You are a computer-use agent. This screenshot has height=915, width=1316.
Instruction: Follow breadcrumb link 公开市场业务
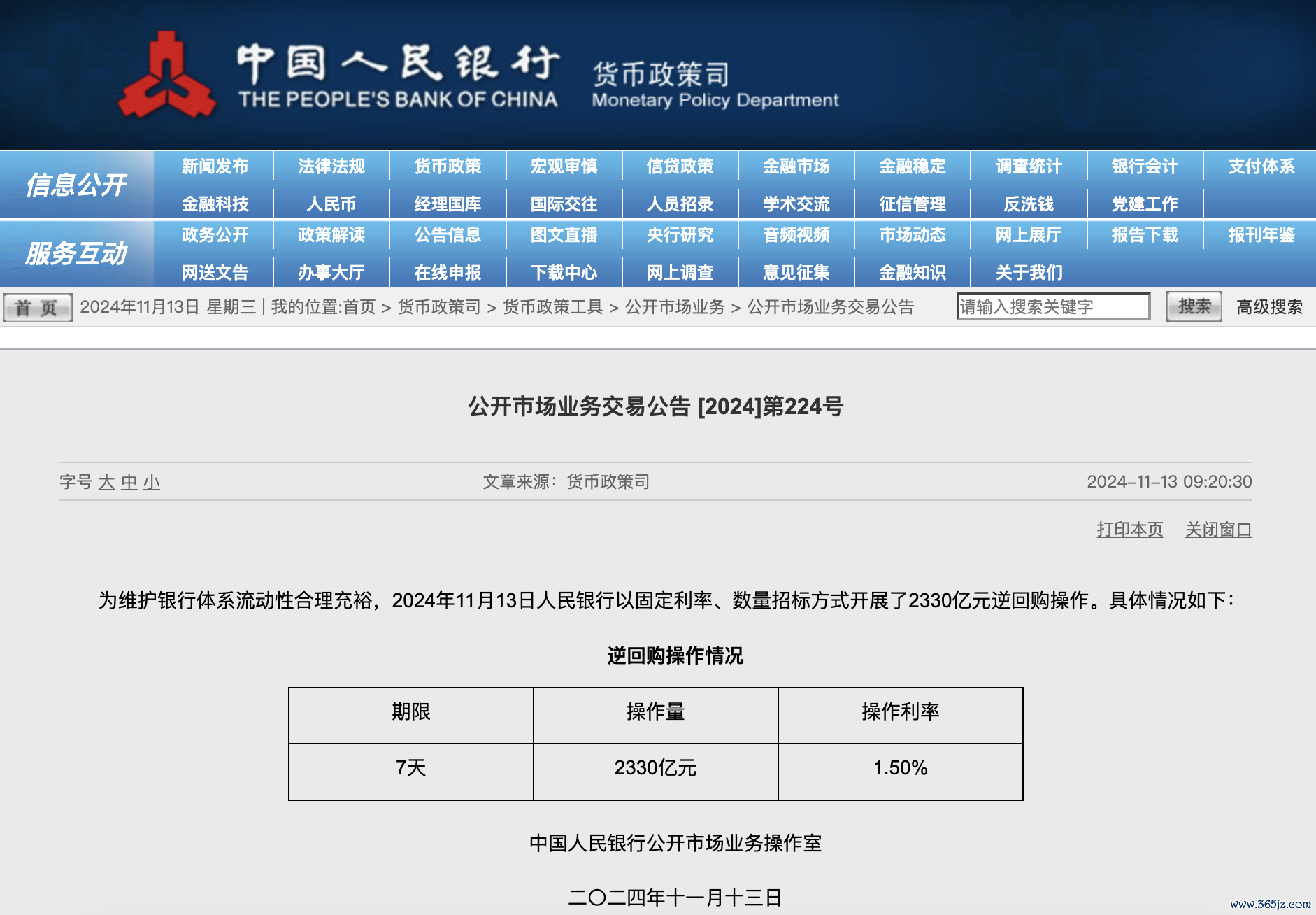point(675,307)
